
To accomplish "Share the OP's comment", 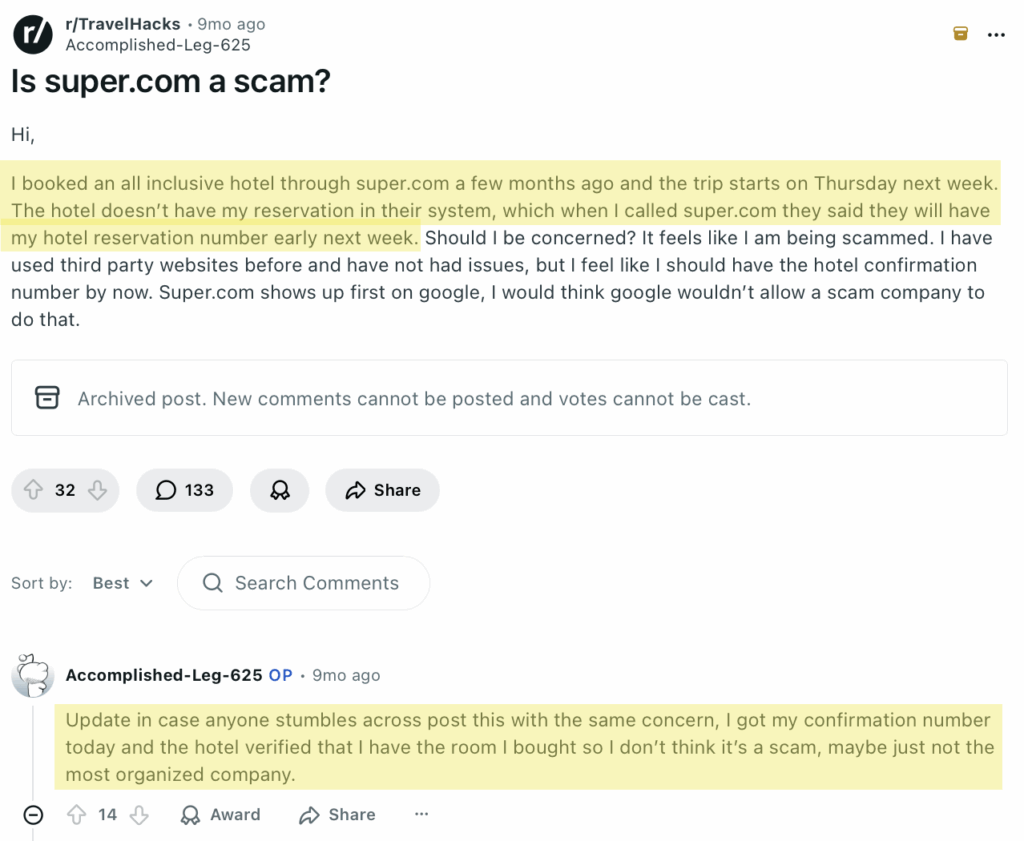I will click(x=336, y=815).
